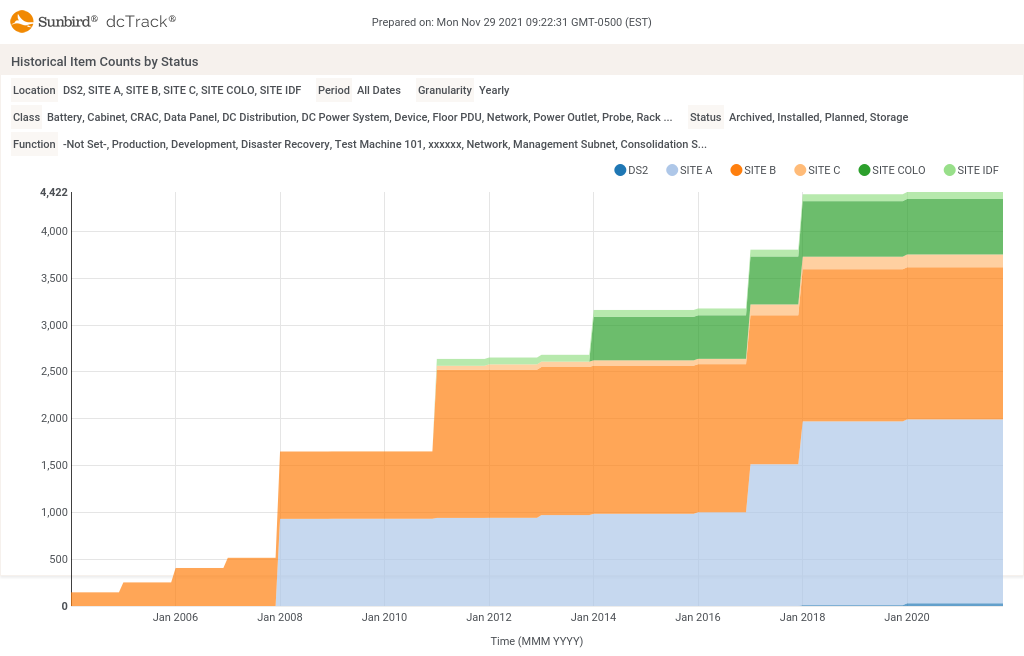
Task: Toggle DS2 series in legend
Action: click(x=631, y=170)
